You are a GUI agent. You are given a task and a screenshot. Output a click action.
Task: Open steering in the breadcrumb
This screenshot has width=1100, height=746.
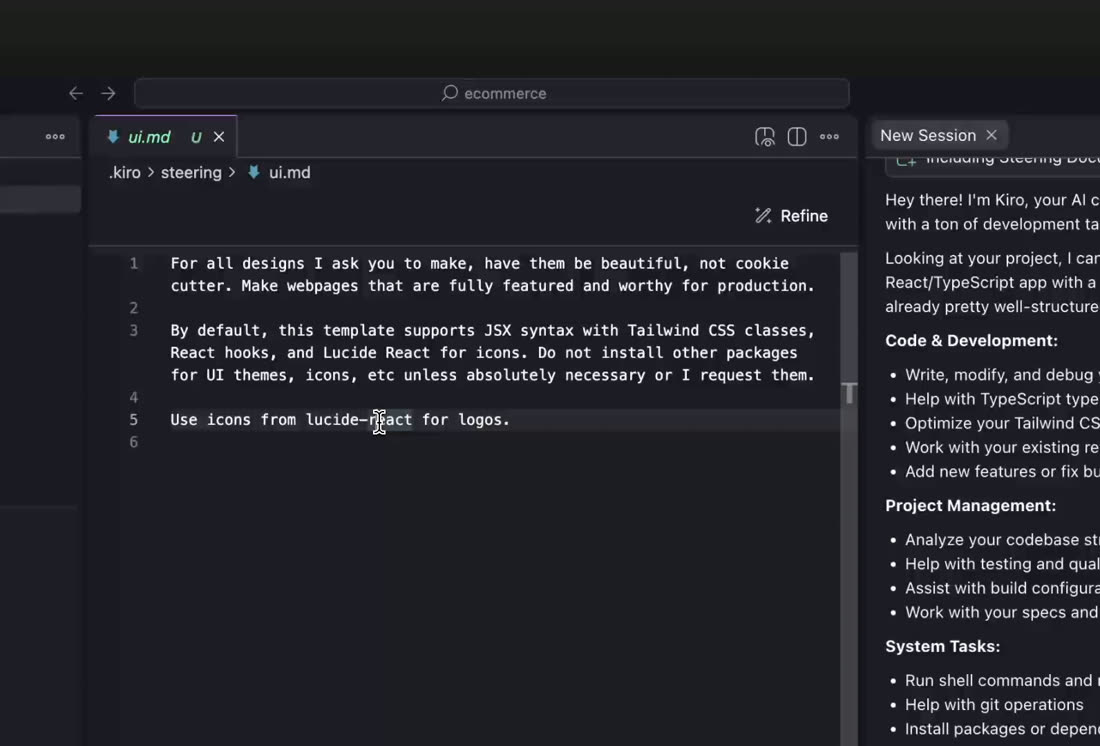191,173
